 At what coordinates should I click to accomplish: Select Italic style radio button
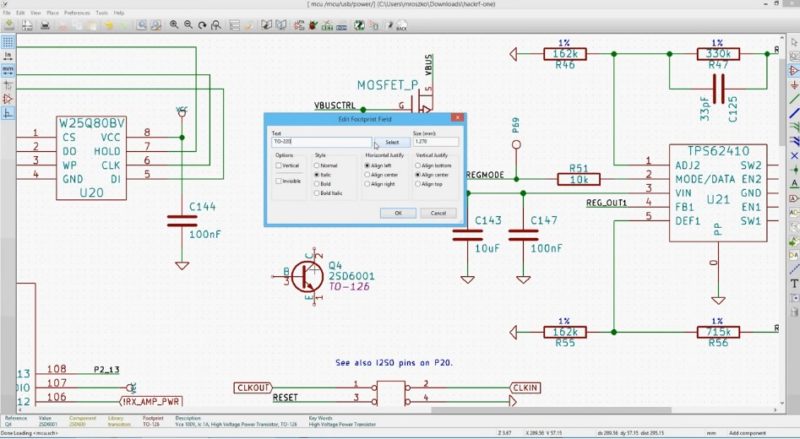point(317,175)
